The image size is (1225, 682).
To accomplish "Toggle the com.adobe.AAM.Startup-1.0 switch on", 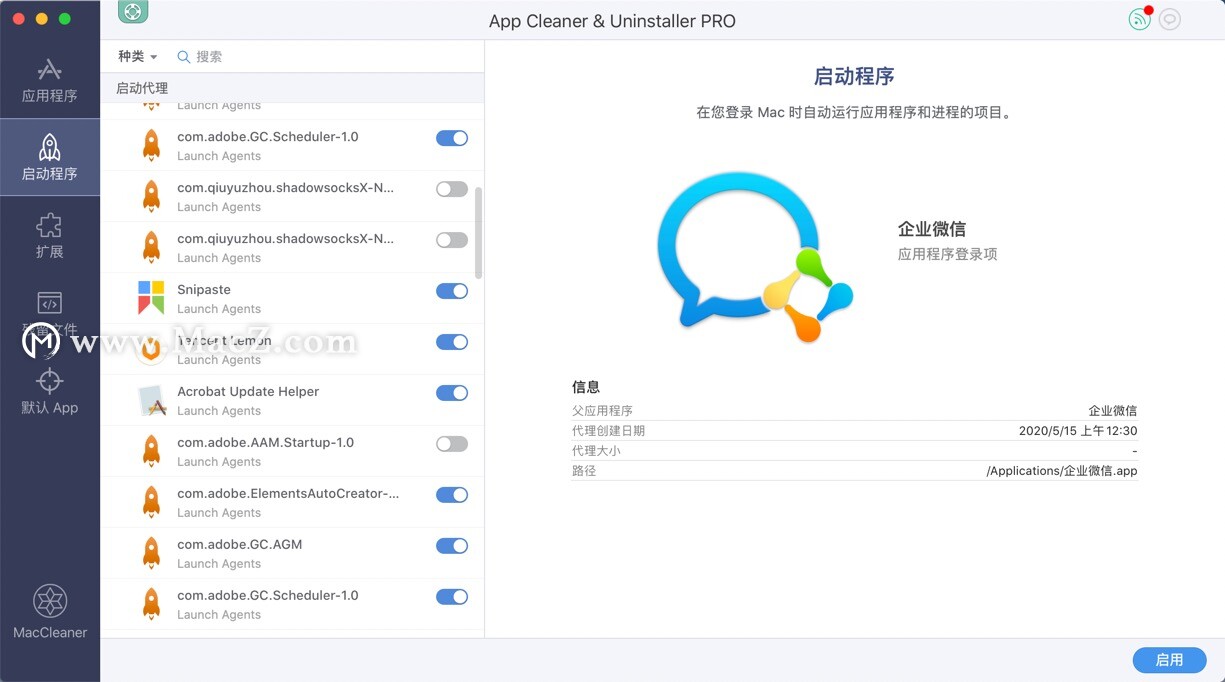I will (x=451, y=443).
